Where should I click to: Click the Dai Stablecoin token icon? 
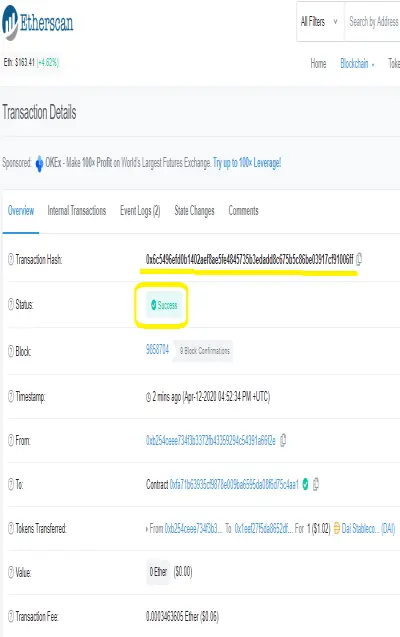tap(337, 528)
